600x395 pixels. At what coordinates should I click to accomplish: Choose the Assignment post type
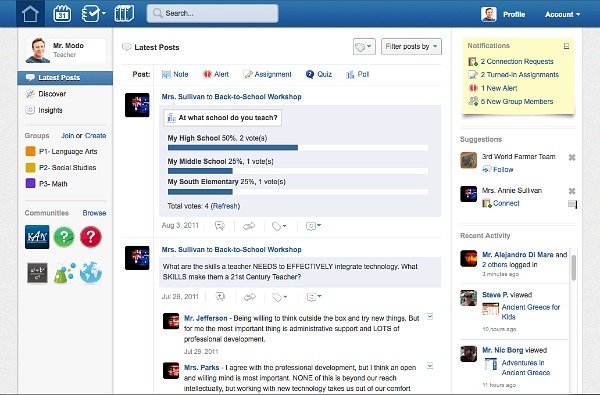[x=267, y=74]
